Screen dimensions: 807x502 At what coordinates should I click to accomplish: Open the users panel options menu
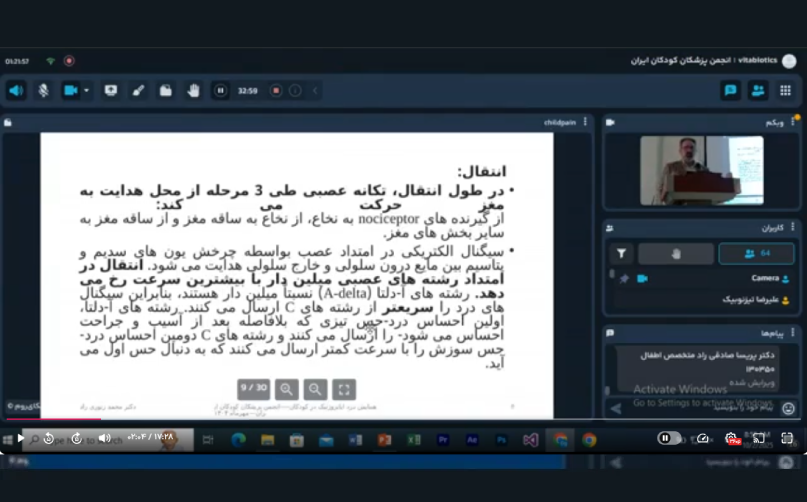coord(793,227)
